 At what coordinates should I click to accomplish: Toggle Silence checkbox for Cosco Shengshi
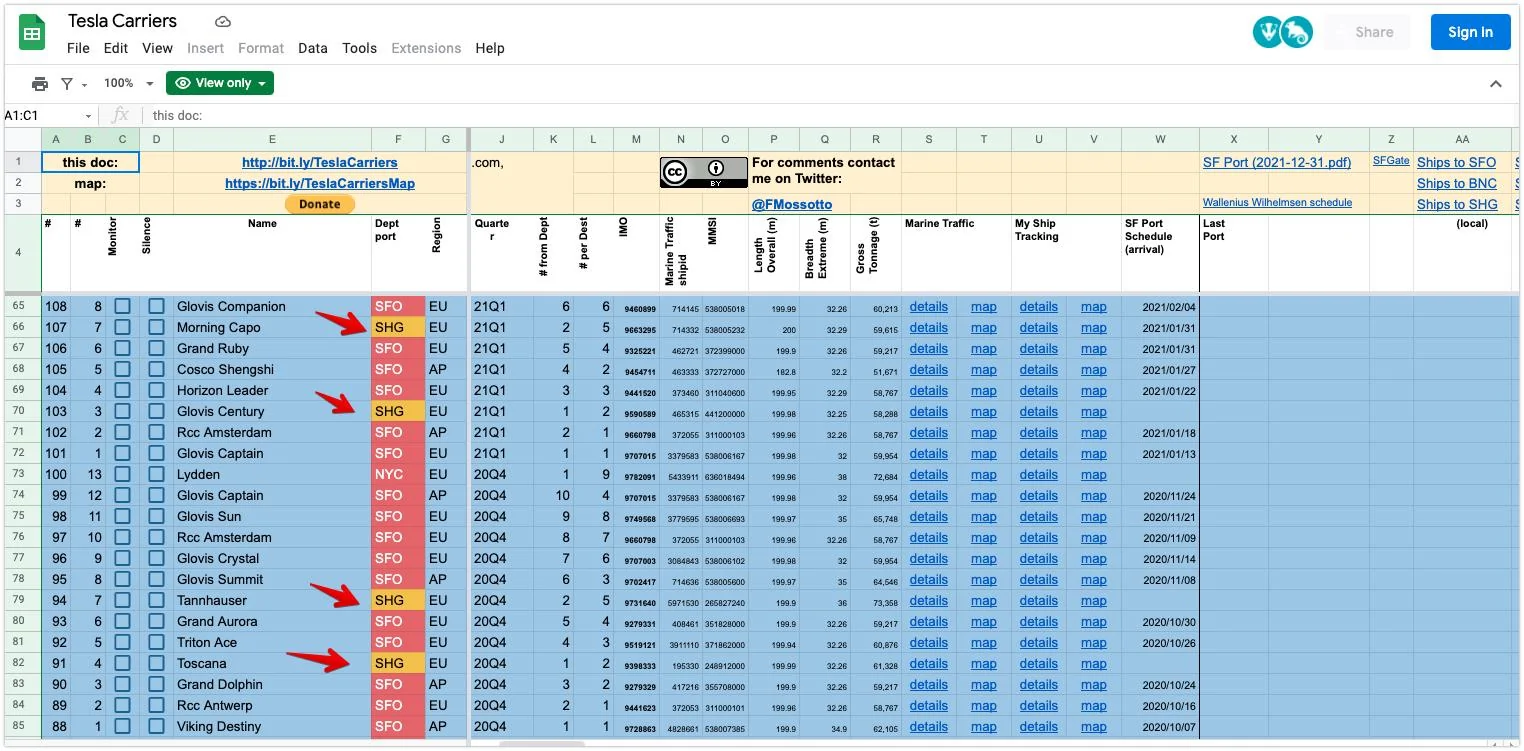coord(156,370)
